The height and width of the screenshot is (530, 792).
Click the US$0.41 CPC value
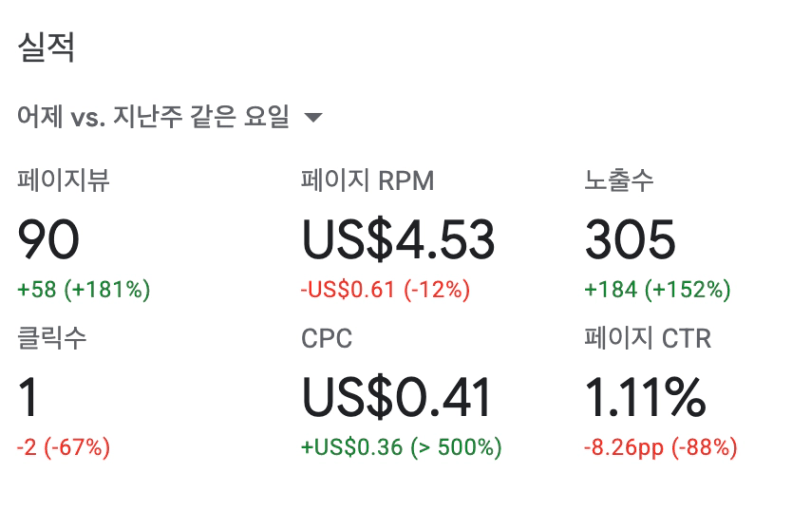point(397,398)
